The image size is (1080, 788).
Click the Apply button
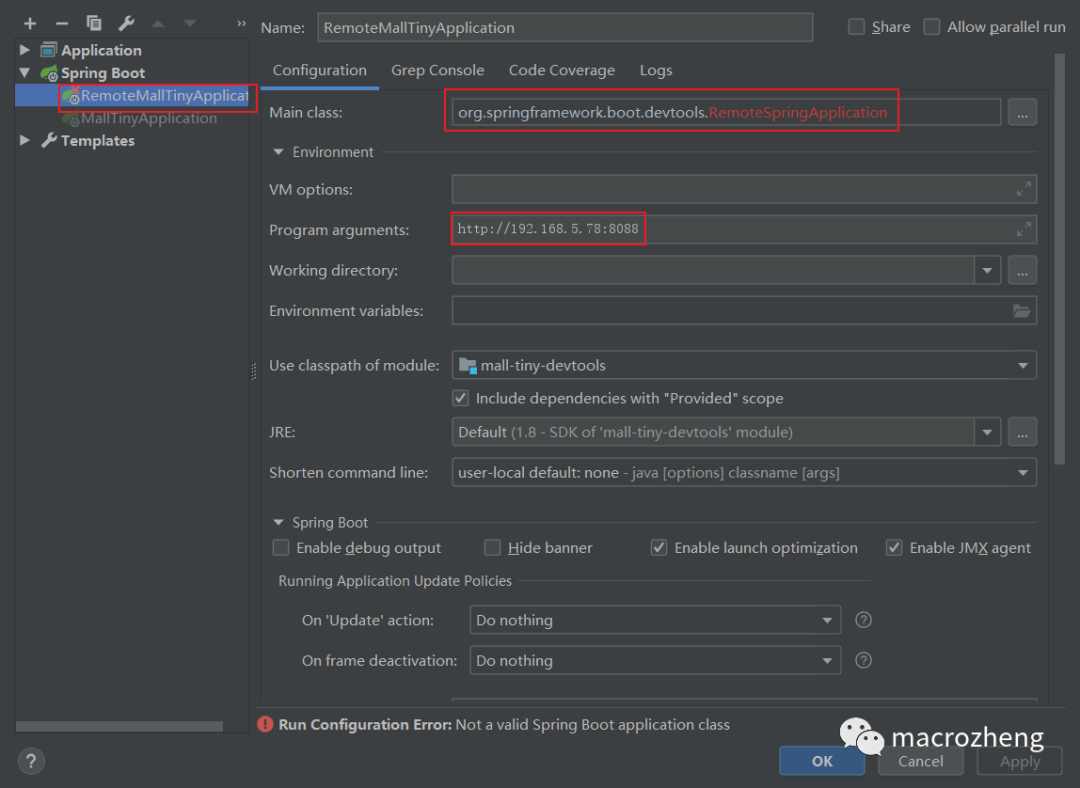1020,761
